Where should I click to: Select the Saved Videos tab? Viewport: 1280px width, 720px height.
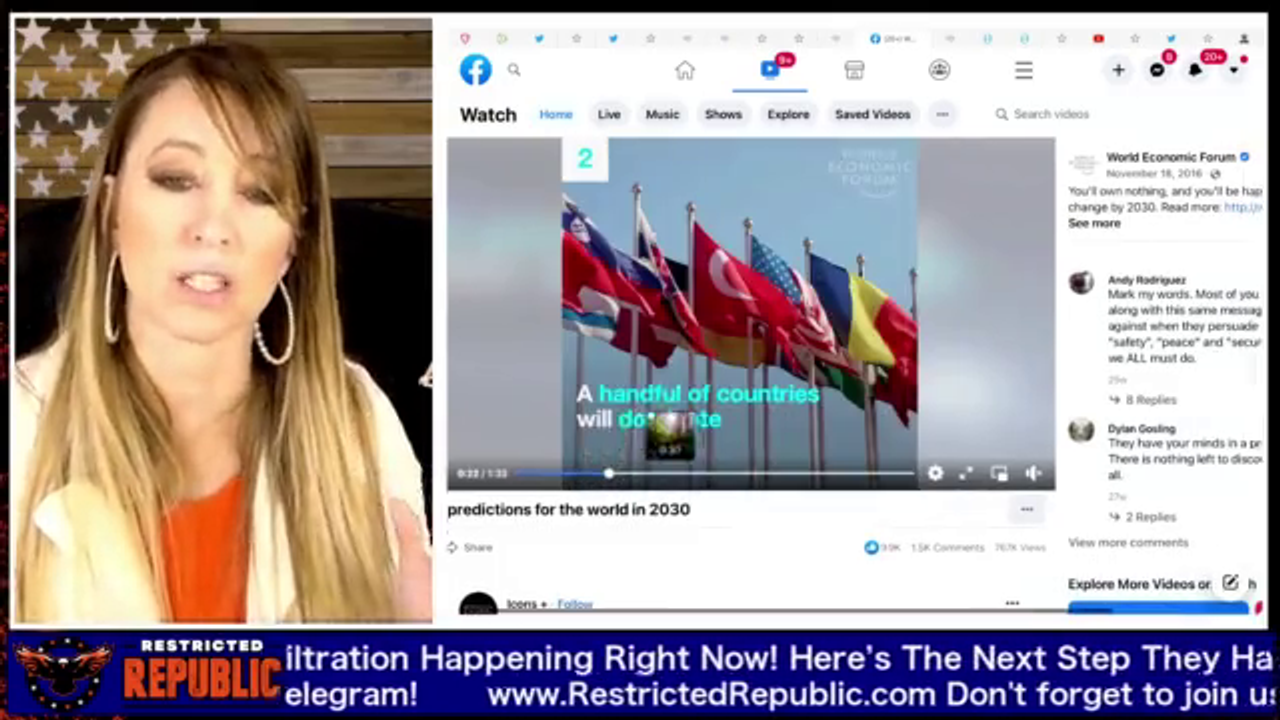pos(872,114)
